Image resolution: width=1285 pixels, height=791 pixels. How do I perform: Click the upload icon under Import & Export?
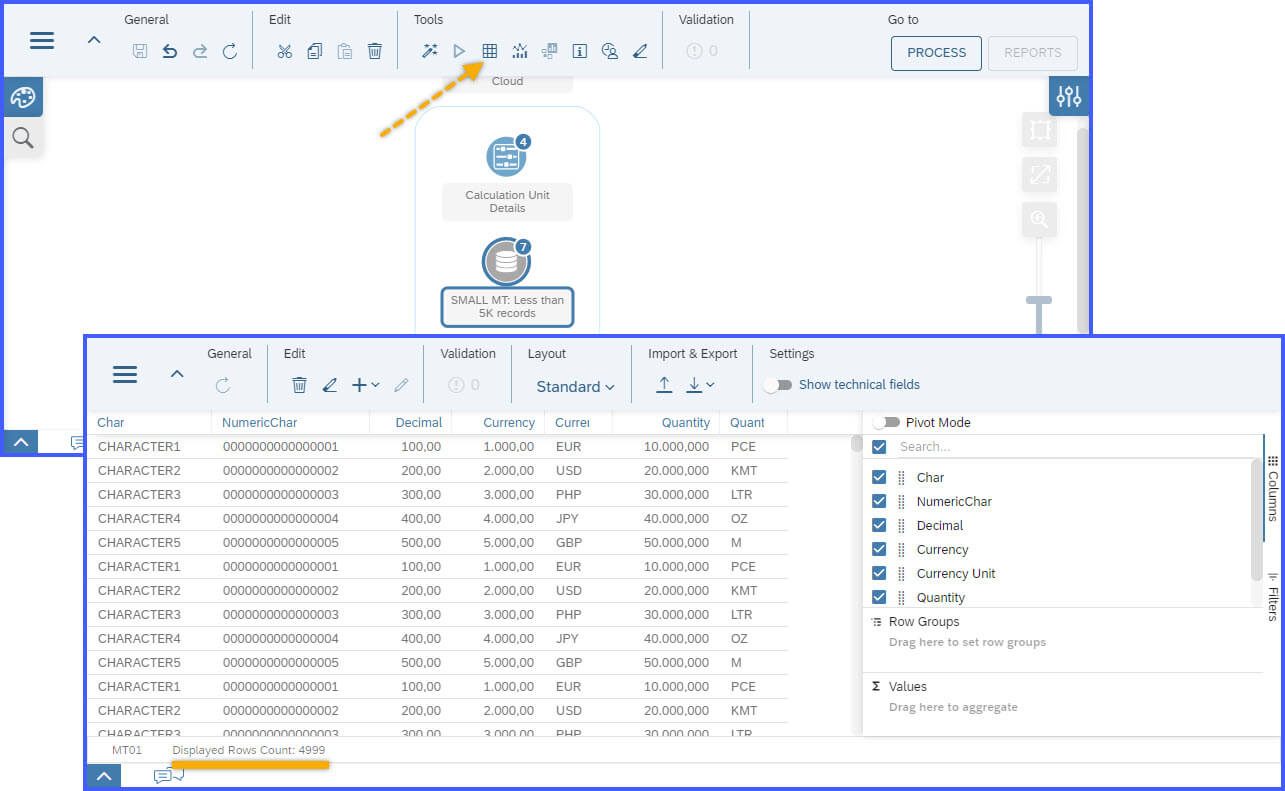664,384
